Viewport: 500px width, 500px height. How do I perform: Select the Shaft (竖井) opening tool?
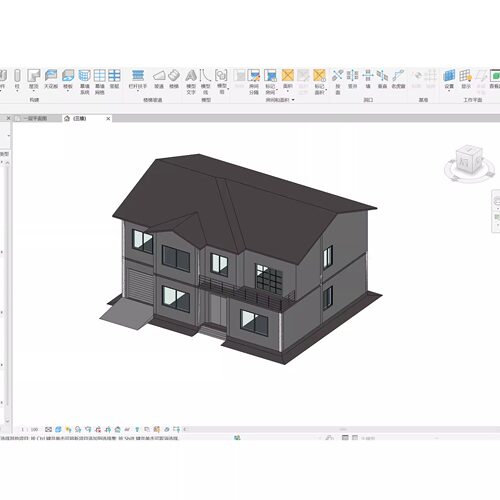[352, 79]
